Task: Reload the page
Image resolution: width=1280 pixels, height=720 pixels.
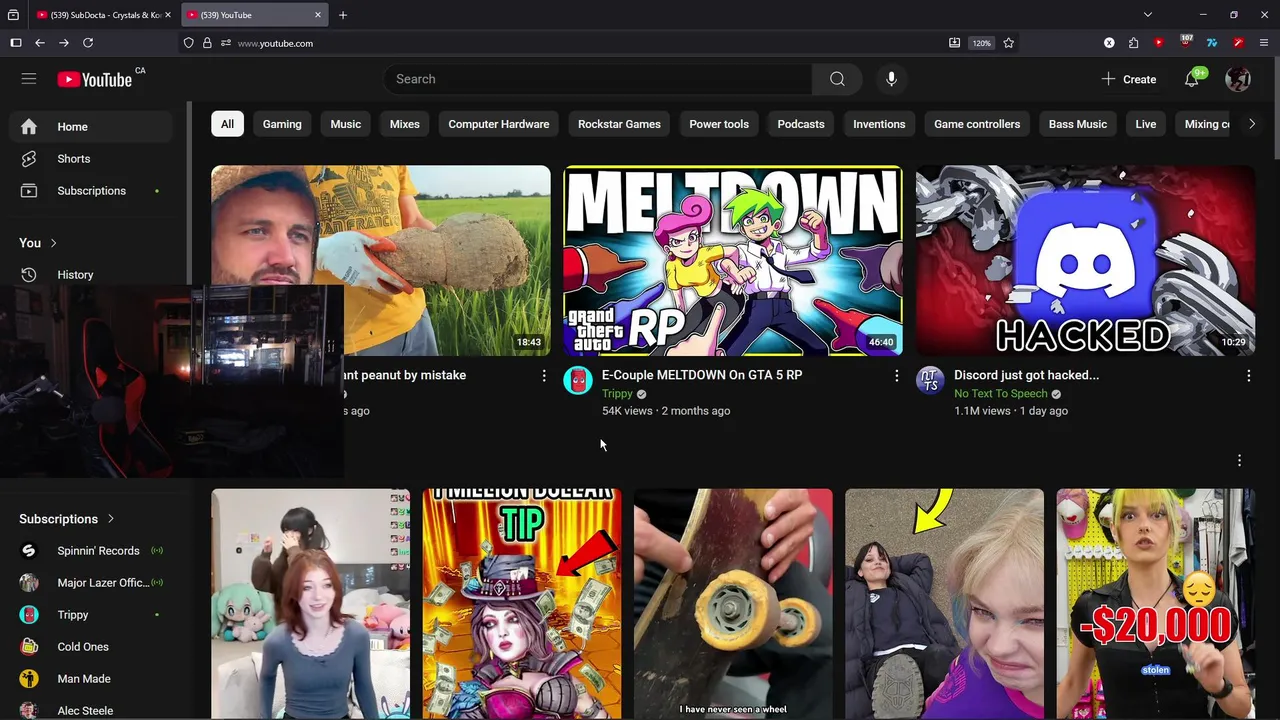Action: 88,43
